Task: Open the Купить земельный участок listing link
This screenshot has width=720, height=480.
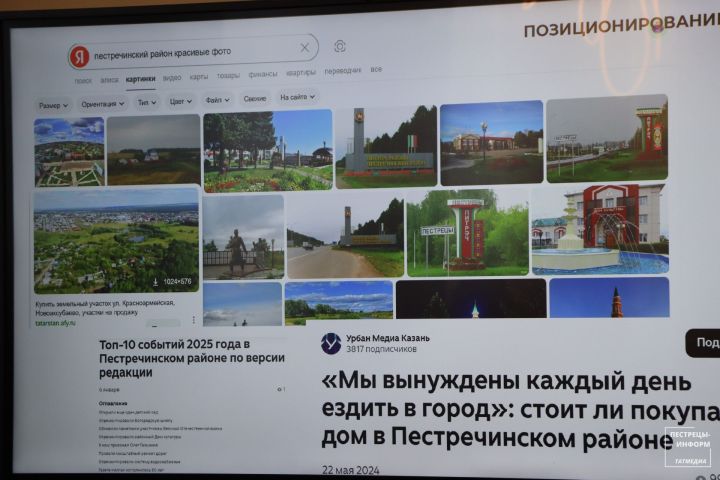Action: tap(105, 308)
